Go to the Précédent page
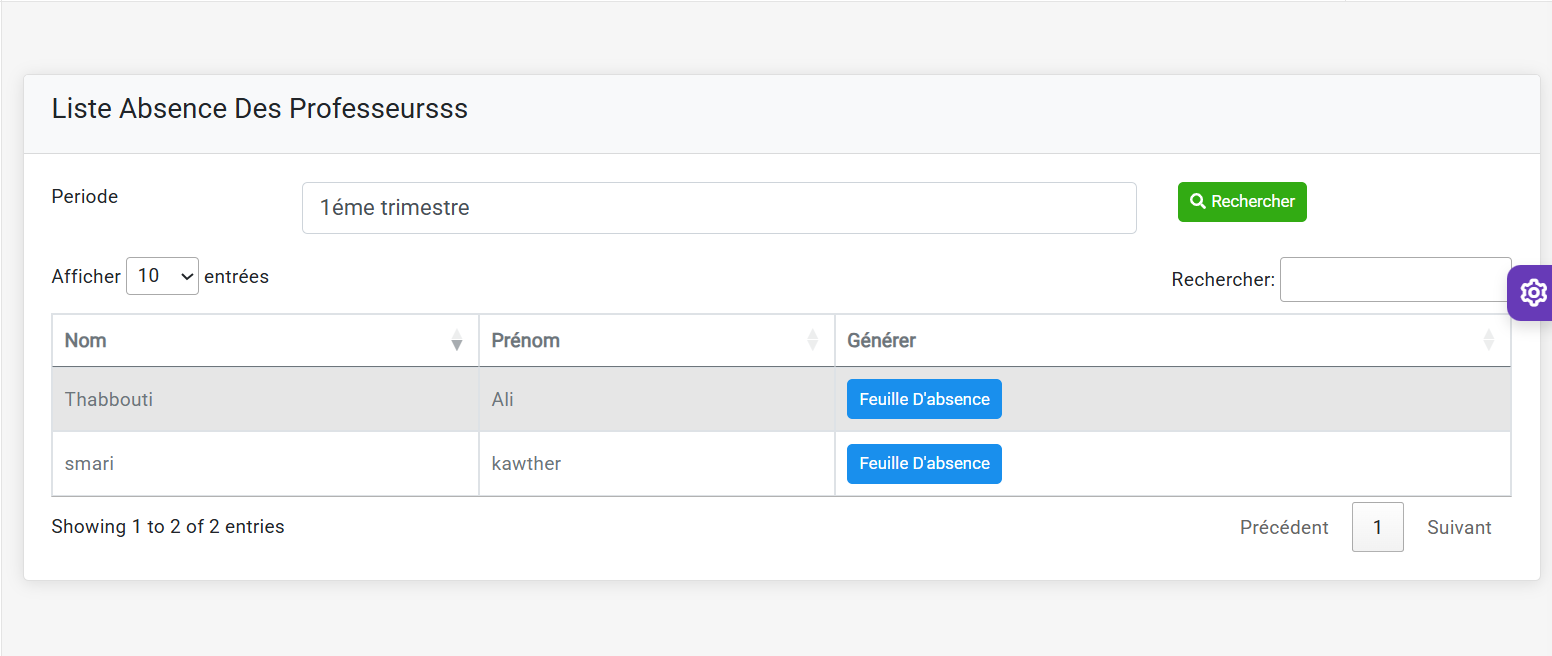1552x656 pixels. click(1284, 527)
